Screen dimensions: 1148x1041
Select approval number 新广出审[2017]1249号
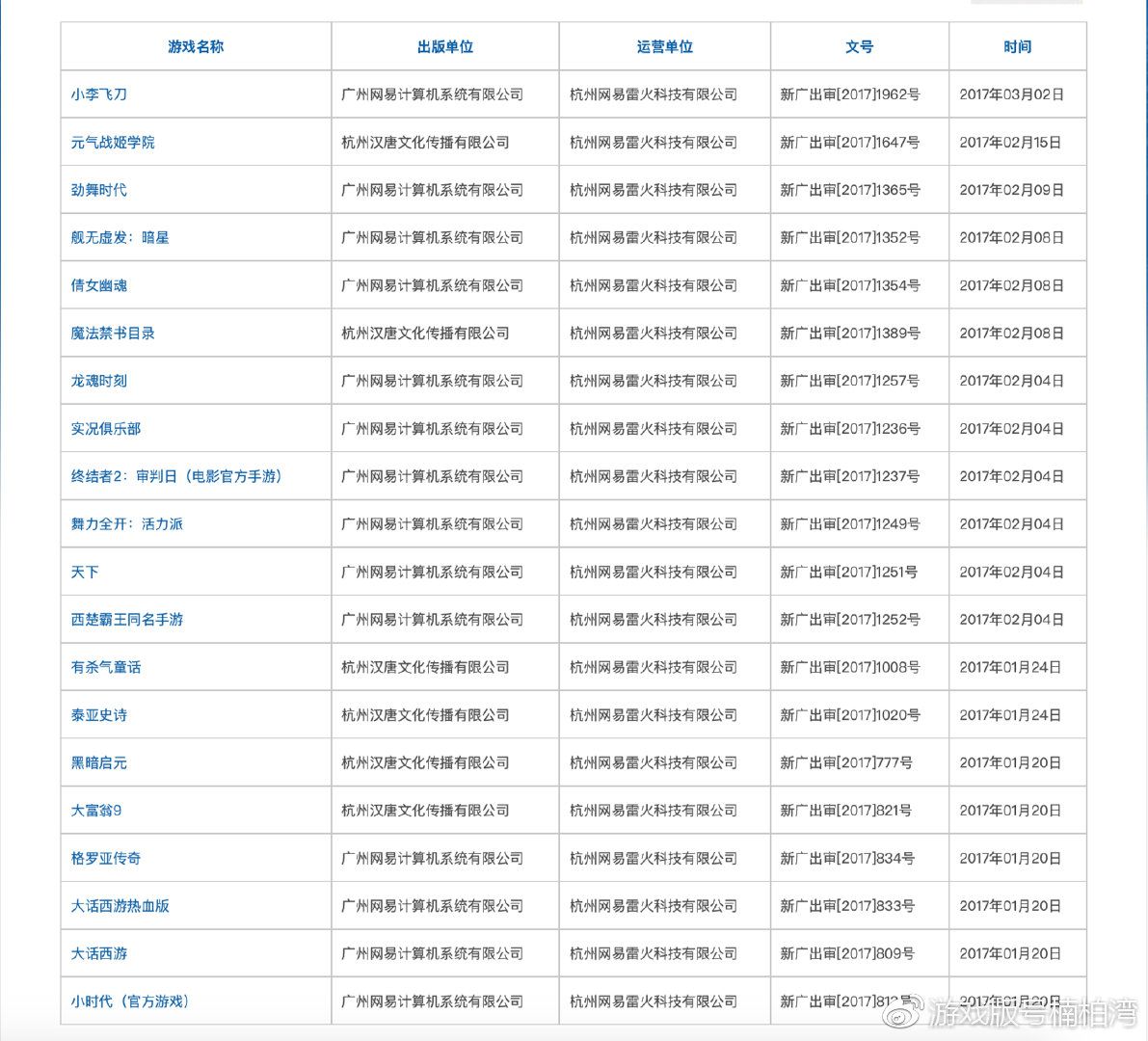point(850,524)
